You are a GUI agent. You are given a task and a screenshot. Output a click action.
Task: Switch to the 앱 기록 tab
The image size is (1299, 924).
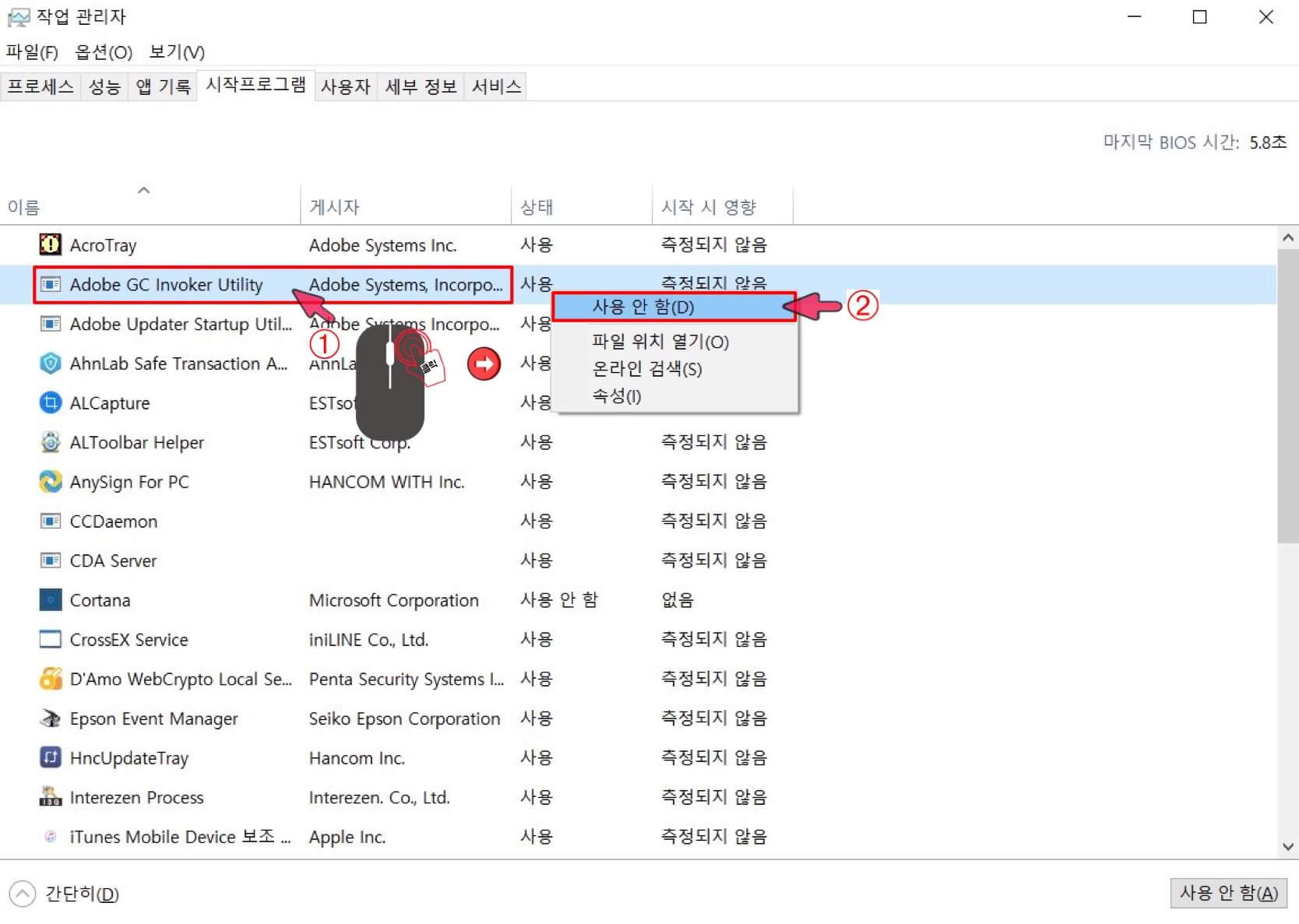pos(163,86)
